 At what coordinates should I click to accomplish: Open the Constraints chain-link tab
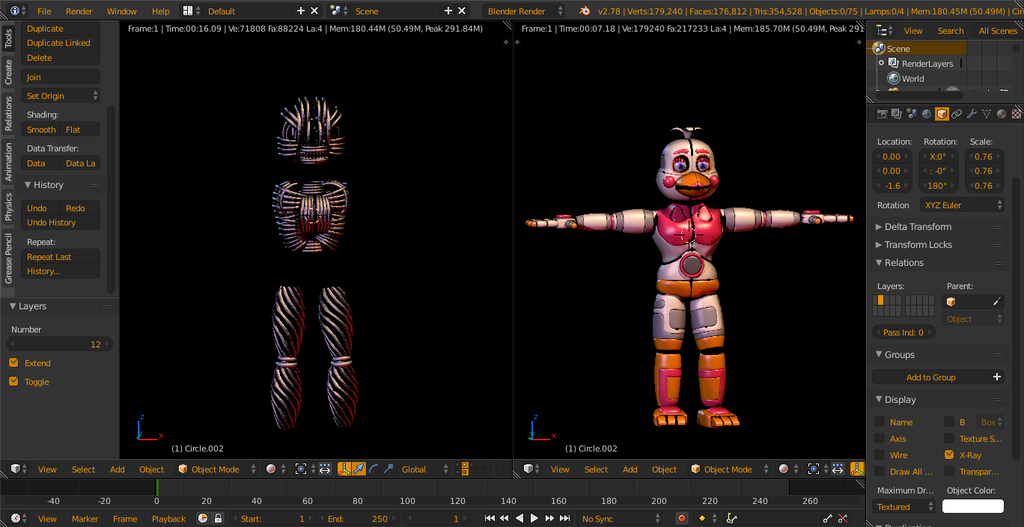point(957,114)
